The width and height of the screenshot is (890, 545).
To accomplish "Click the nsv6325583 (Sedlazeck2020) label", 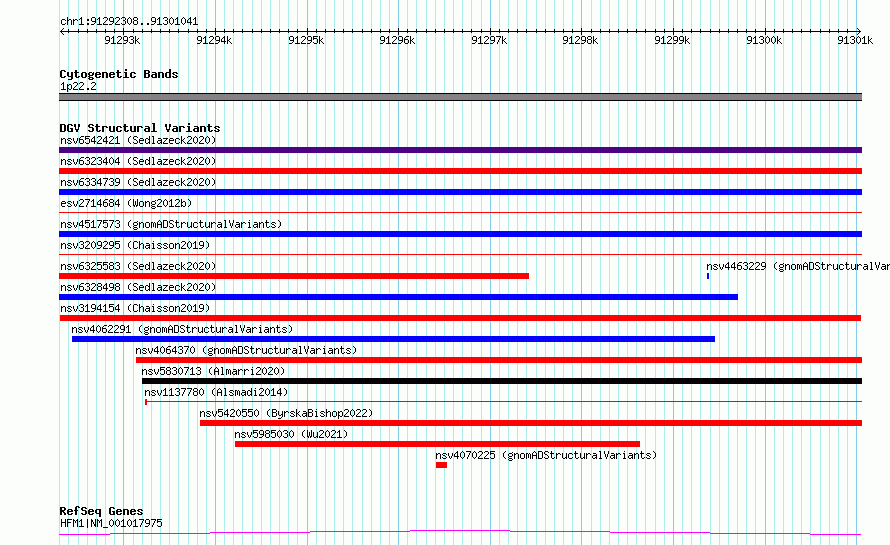I will point(138,266).
